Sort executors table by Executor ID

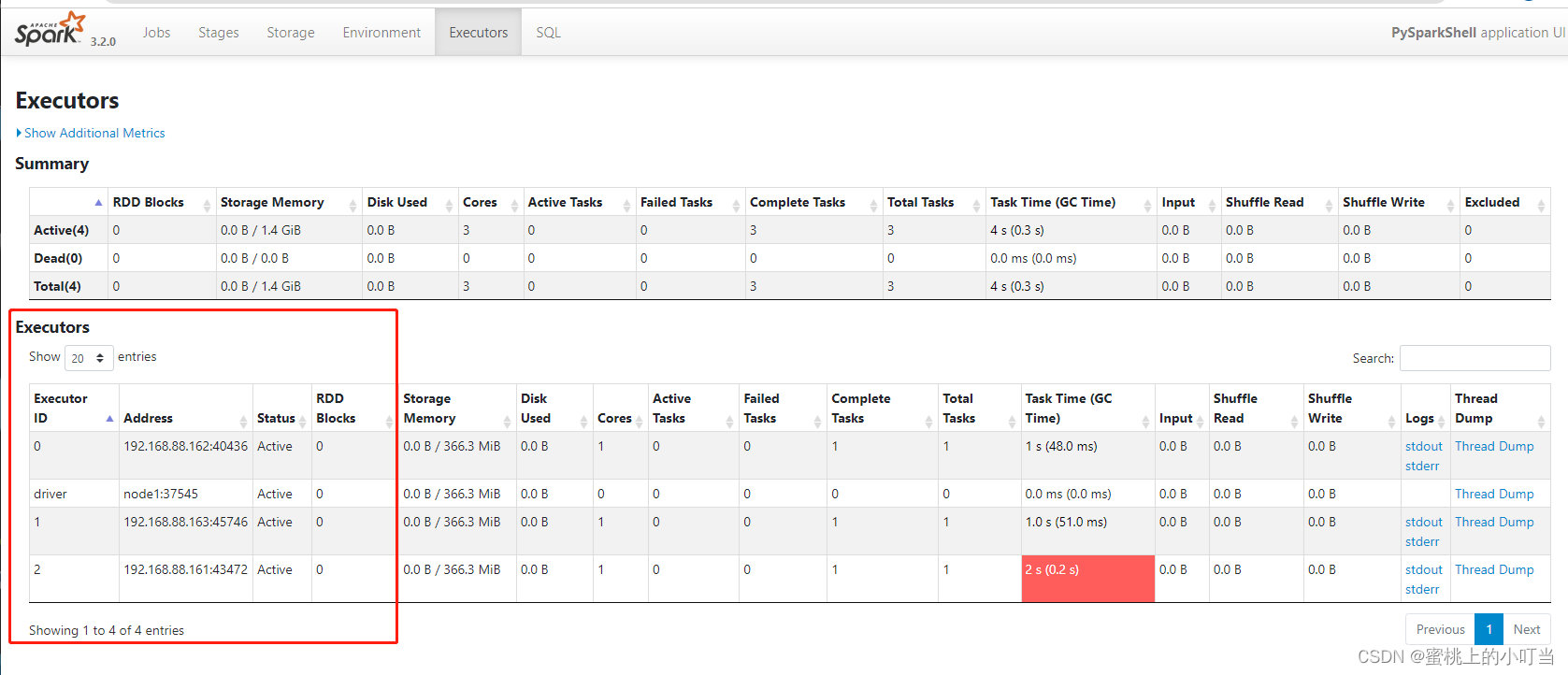pyautogui.click(x=74, y=409)
